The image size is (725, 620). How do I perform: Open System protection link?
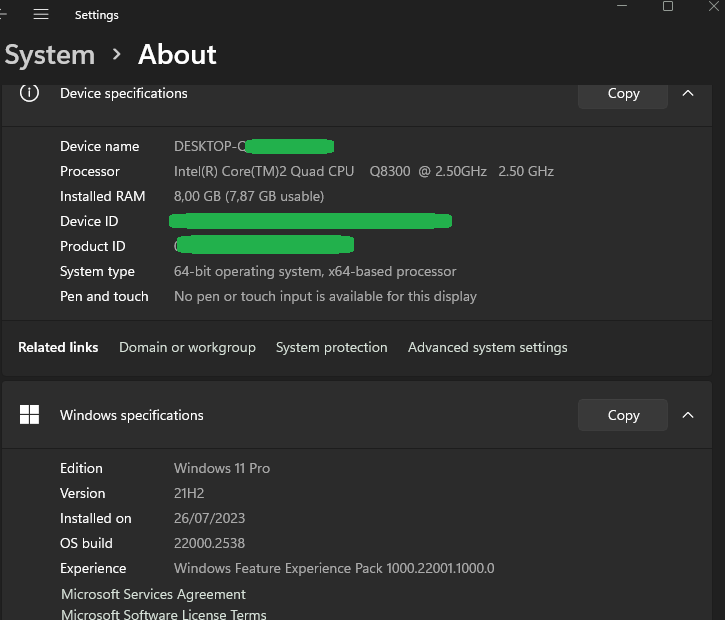(332, 348)
